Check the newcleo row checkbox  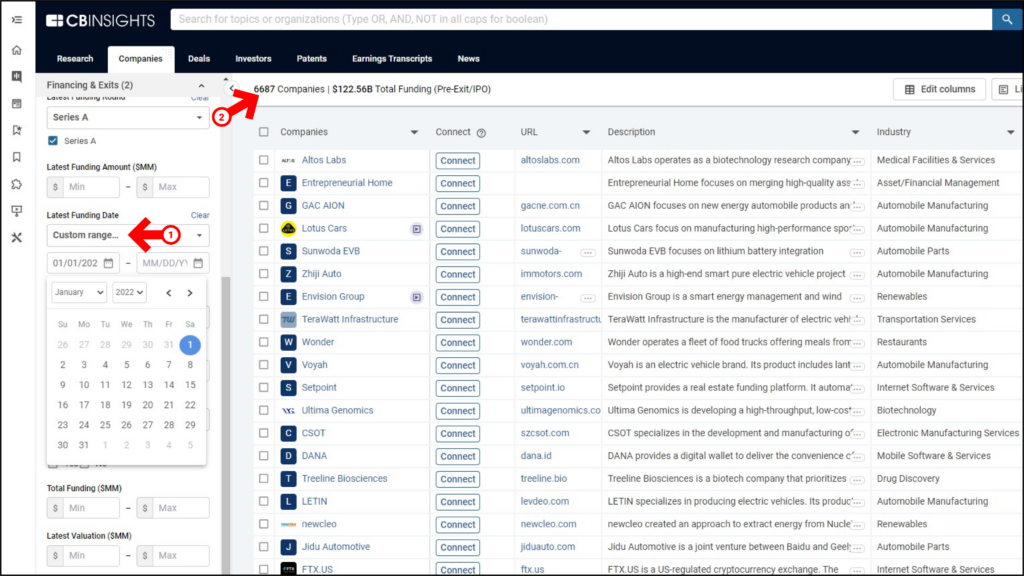(264, 524)
